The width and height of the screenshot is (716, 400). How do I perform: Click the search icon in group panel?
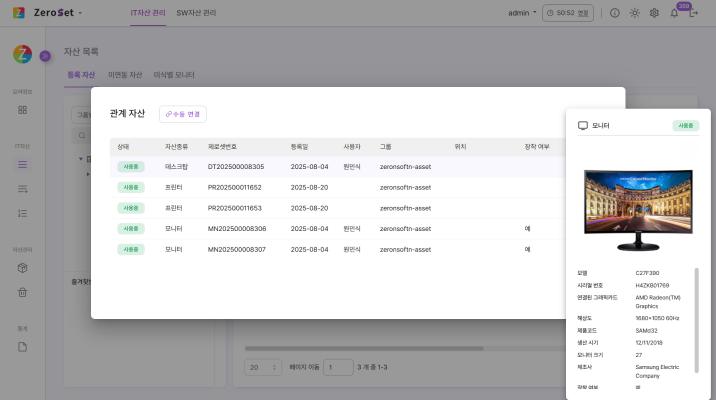[82, 136]
